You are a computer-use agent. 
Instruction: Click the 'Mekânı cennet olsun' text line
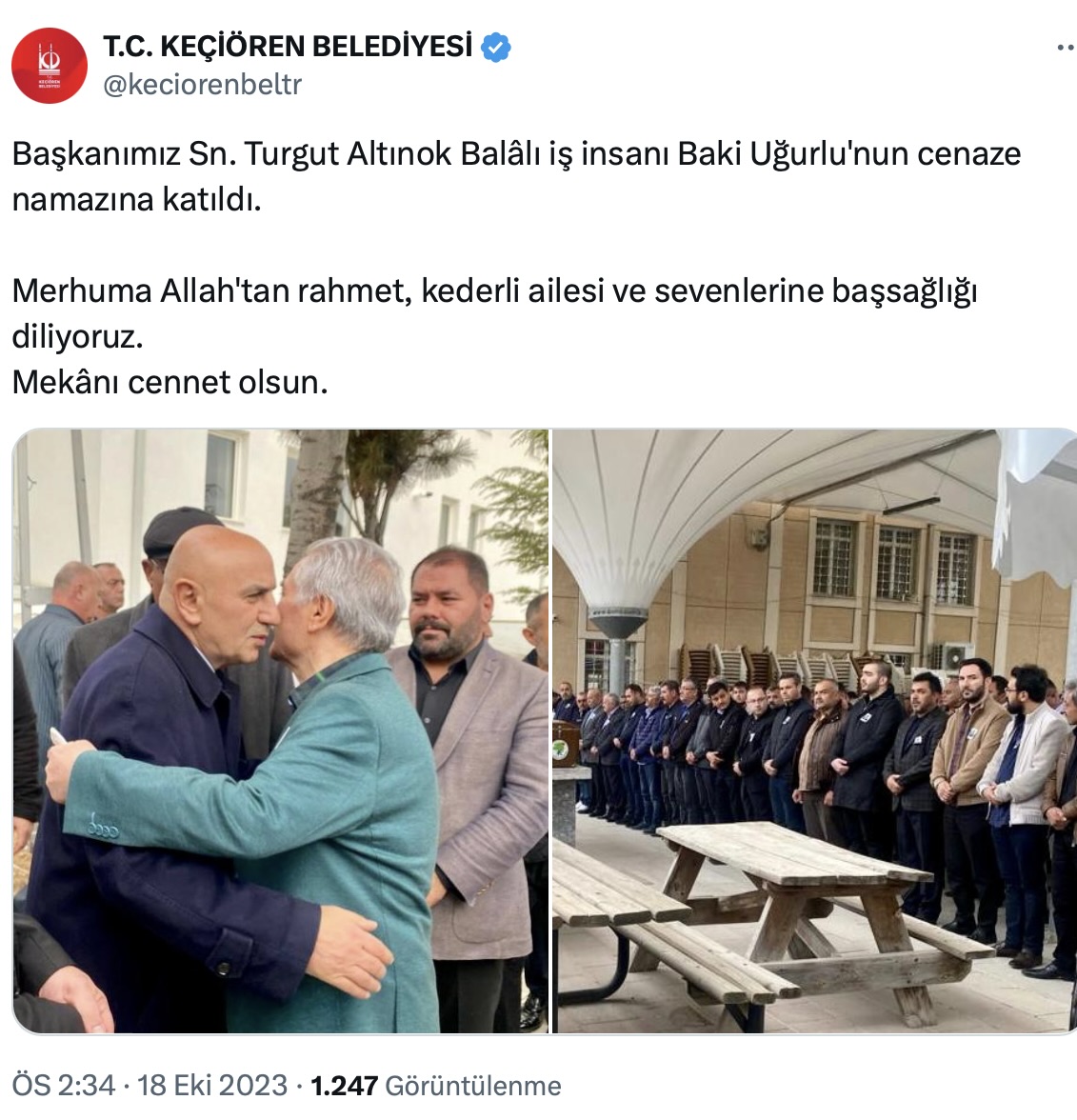170,382
